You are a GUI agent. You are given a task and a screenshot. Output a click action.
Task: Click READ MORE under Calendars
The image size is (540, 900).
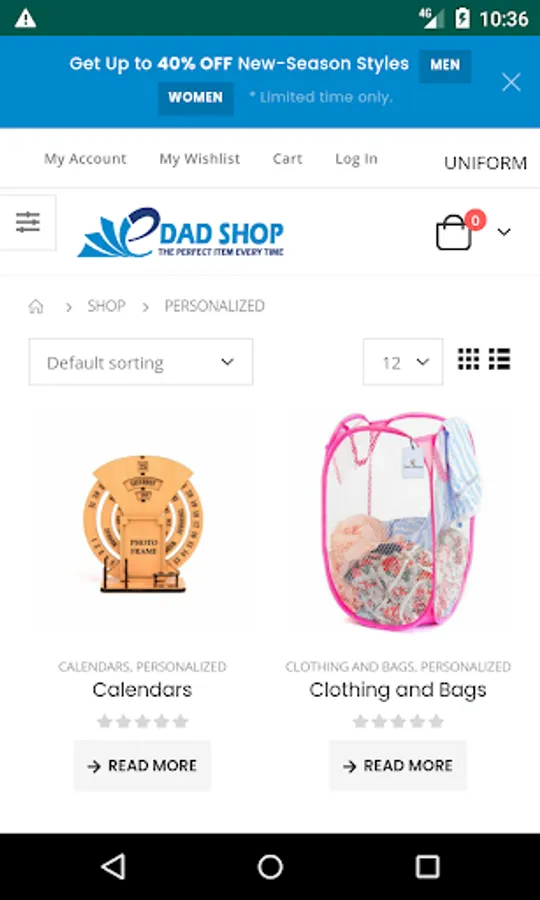coord(142,766)
